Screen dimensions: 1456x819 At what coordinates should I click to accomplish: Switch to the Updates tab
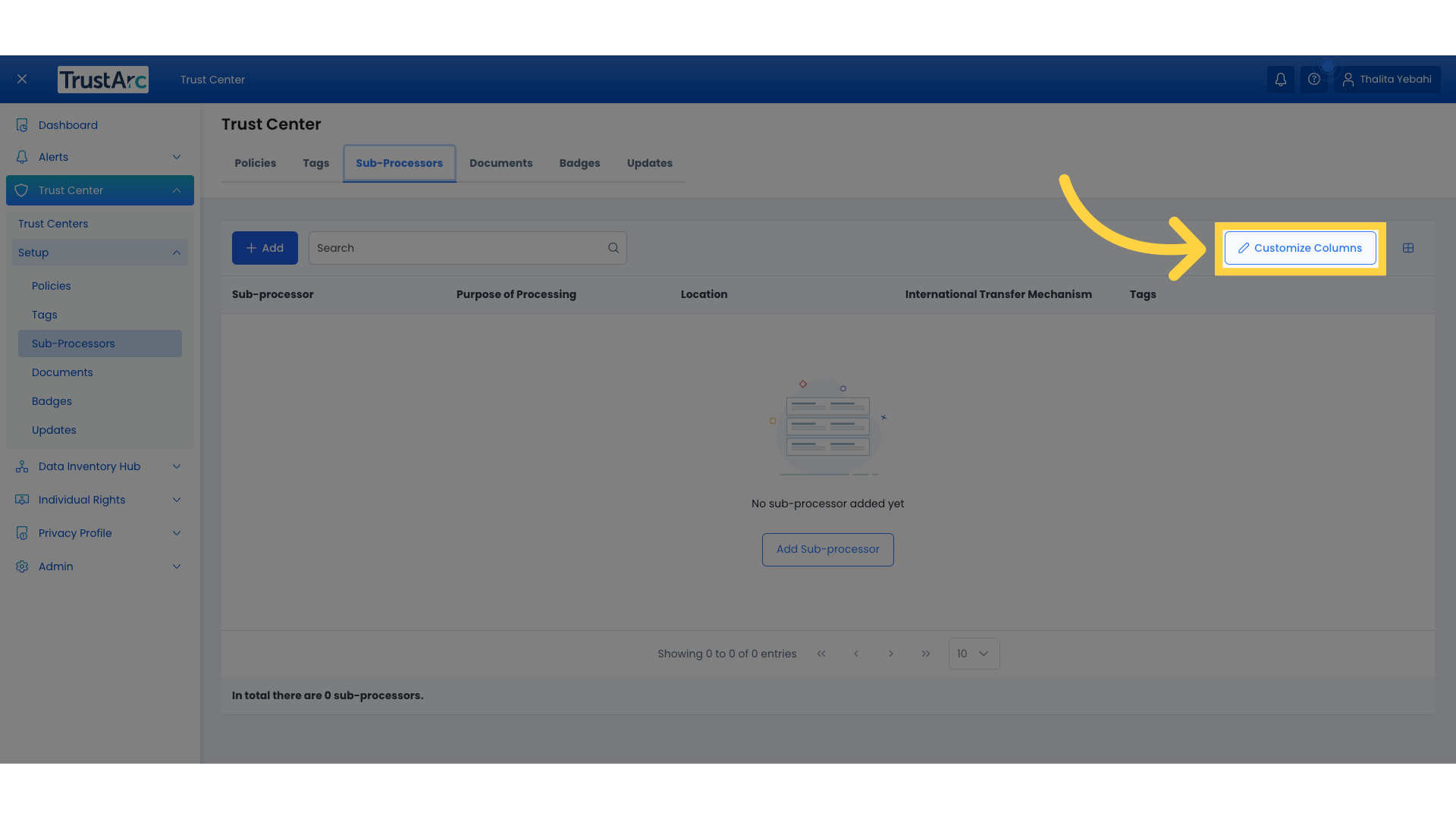click(649, 163)
